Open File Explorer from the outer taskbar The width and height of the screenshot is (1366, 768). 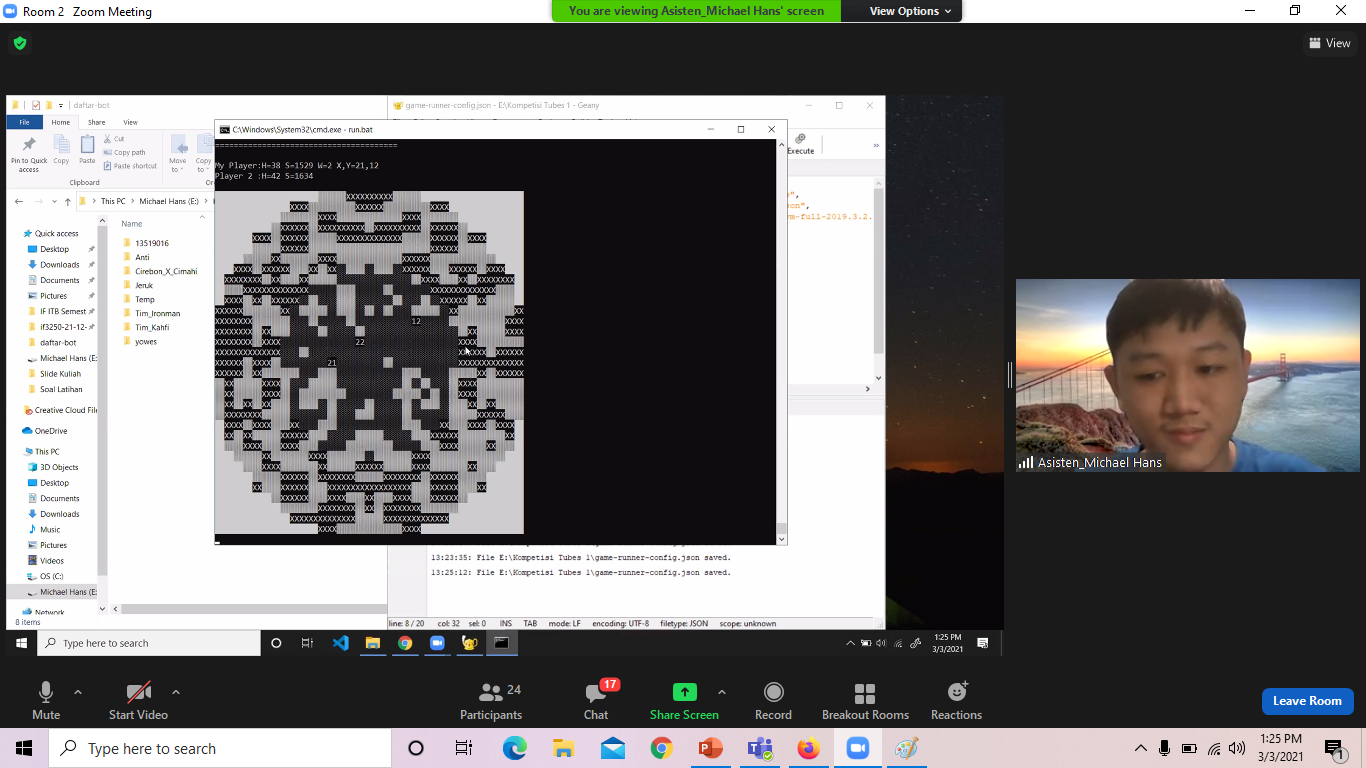(563, 748)
